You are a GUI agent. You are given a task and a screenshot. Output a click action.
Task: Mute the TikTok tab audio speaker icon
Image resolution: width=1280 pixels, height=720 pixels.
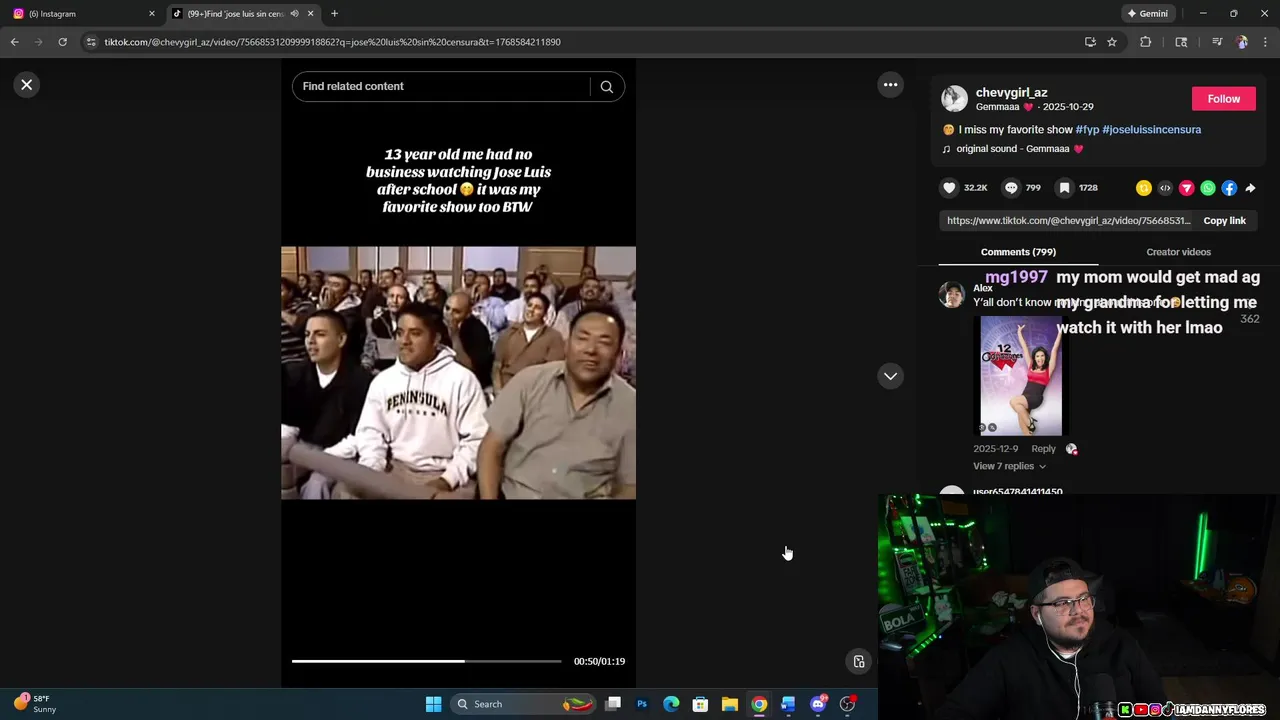[x=294, y=14]
